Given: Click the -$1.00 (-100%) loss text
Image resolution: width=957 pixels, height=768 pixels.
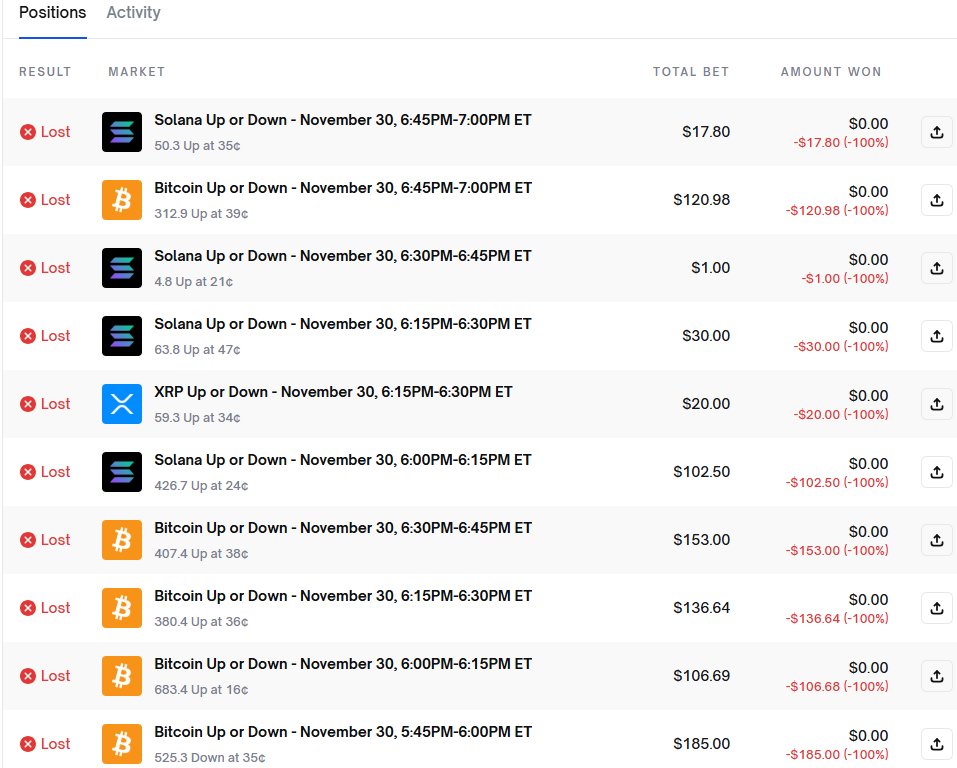Looking at the screenshot, I should point(845,278).
